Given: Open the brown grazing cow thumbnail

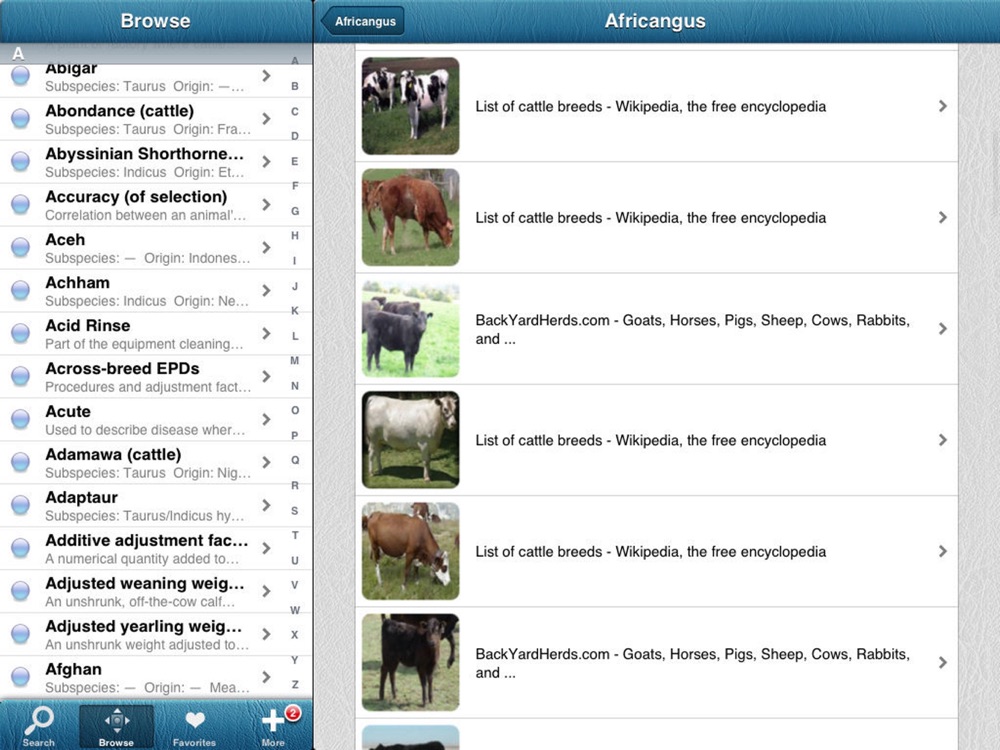Looking at the screenshot, I should point(411,217).
